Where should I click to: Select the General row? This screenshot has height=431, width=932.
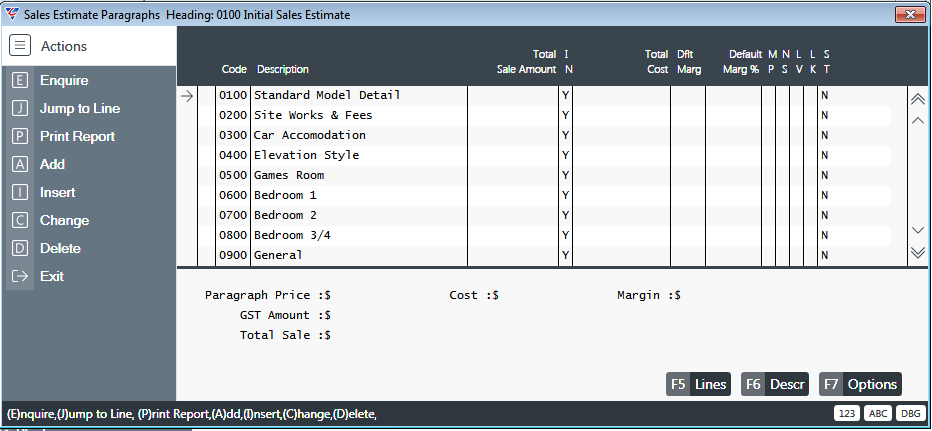(x=544, y=255)
